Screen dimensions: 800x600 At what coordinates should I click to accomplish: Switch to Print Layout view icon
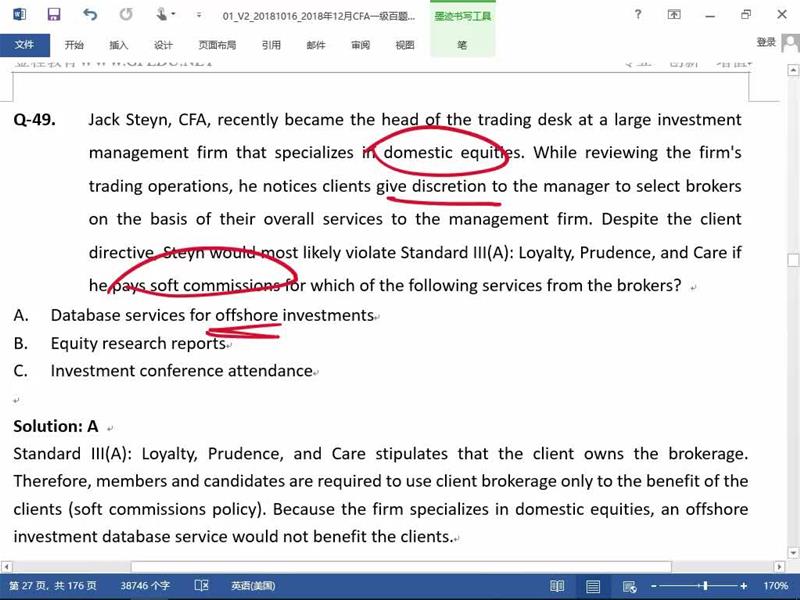click(x=592, y=586)
